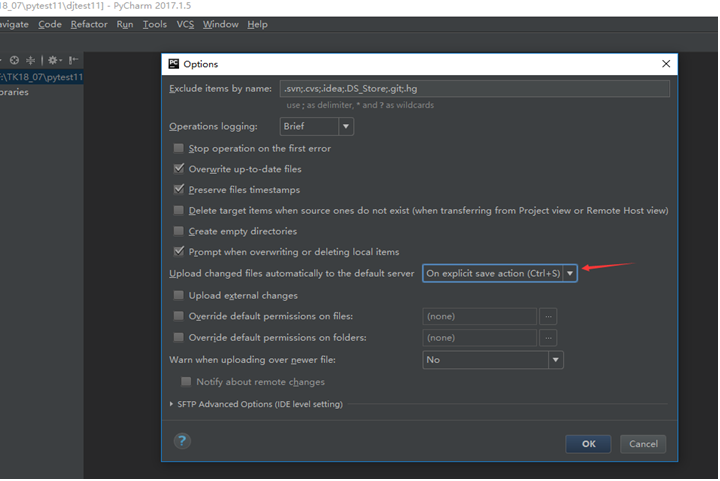Viewport: 720px width, 481px height.
Task: Enable Create empty directories
Action: point(178,231)
